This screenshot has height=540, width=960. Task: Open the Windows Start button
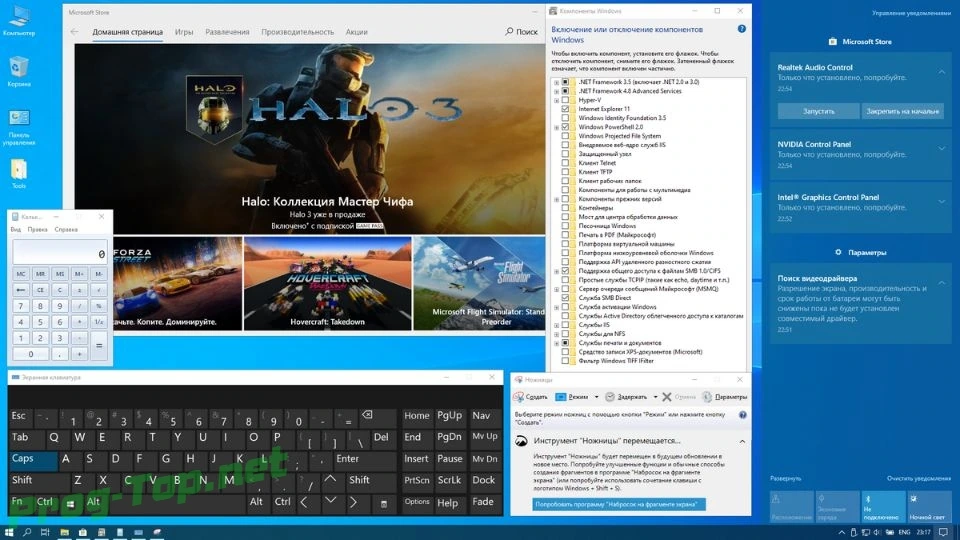pos(9,532)
